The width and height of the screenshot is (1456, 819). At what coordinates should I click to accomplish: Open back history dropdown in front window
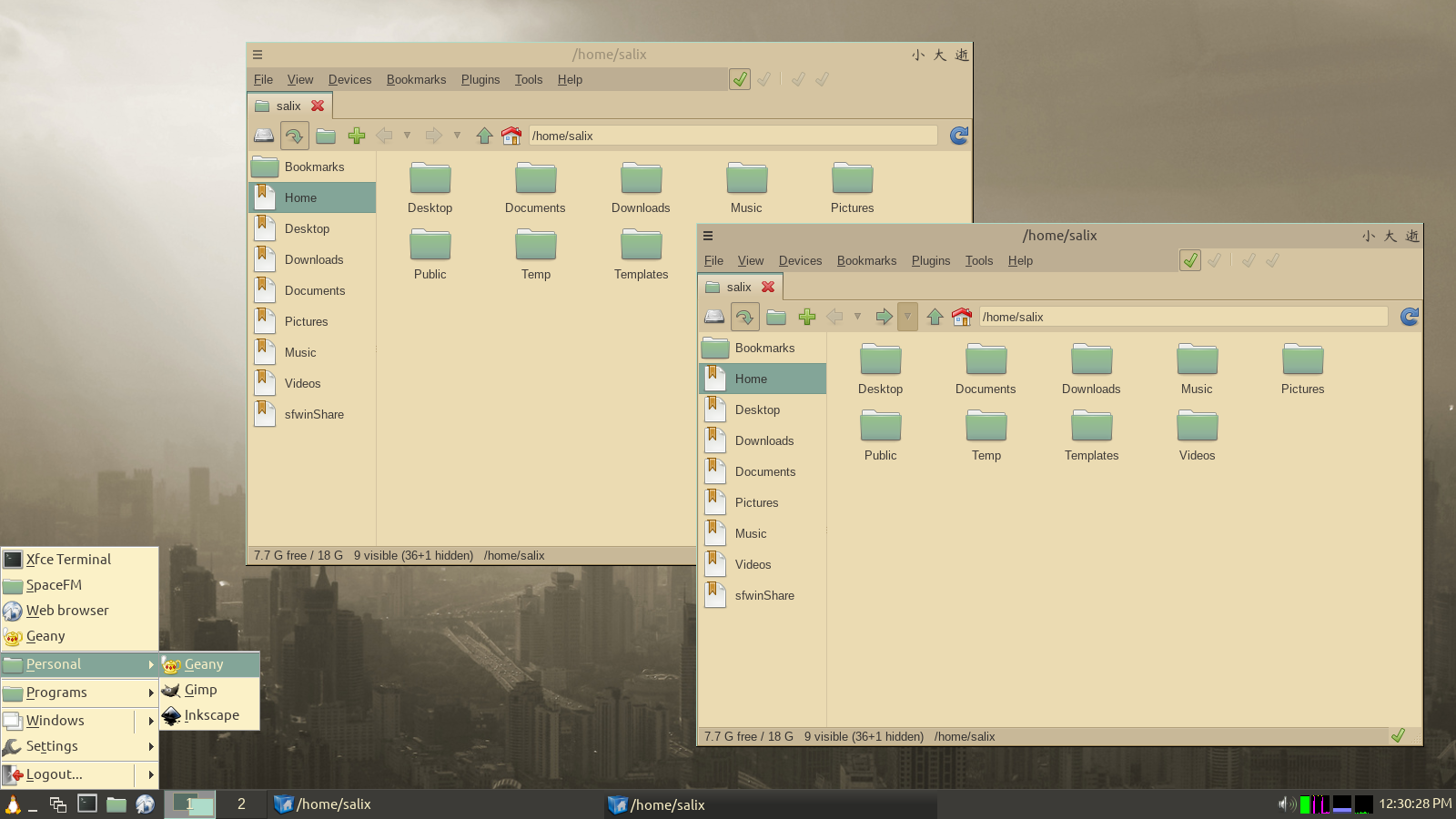pos(857,317)
